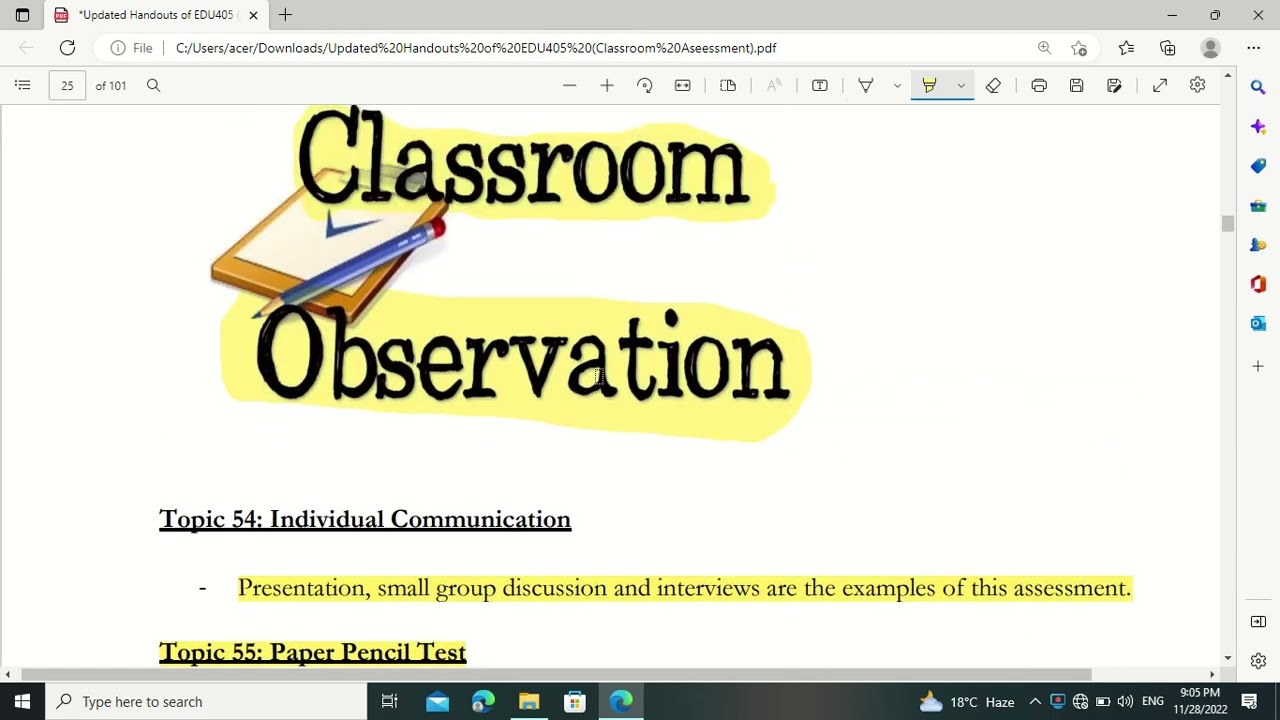Rotate the PDF page

[645, 85]
